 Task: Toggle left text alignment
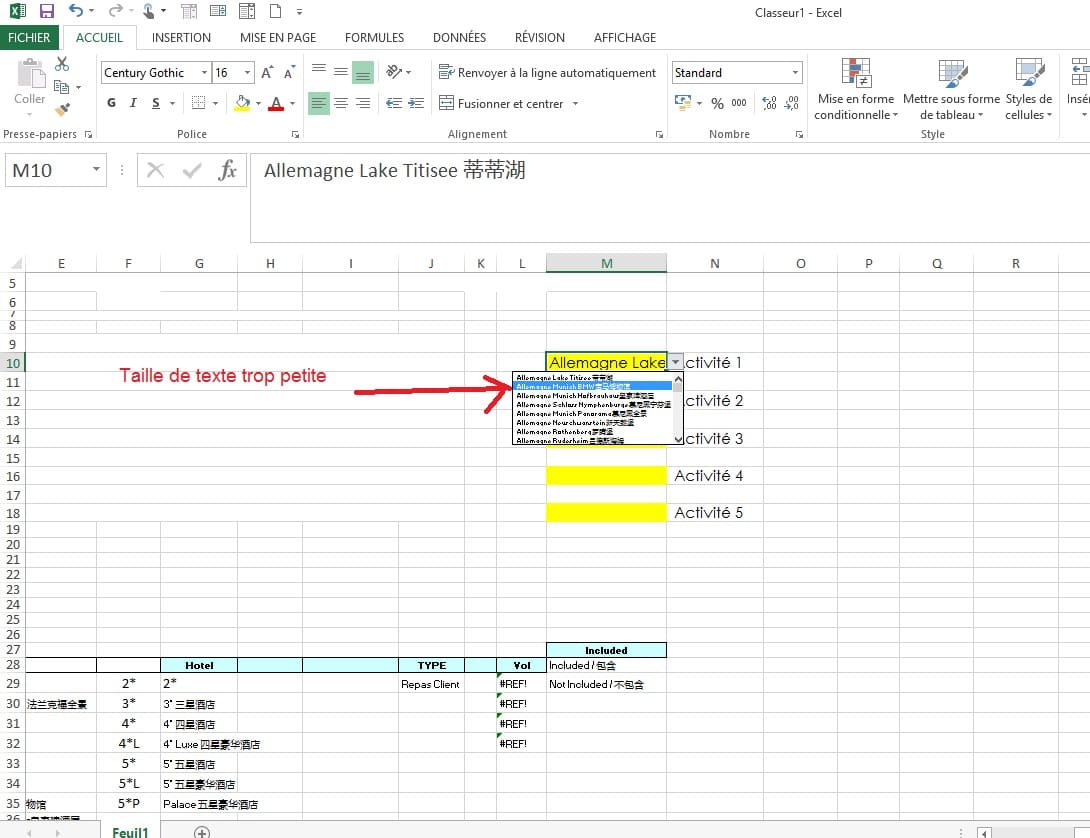(x=318, y=104)
